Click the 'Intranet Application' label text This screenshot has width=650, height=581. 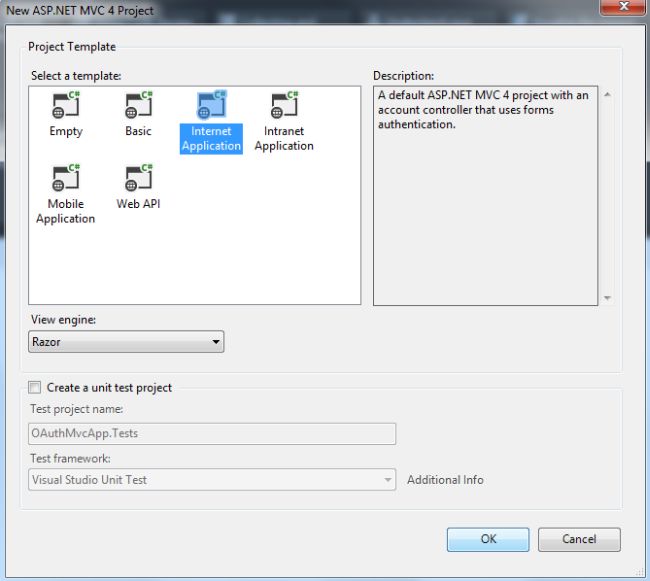[284, 138]
